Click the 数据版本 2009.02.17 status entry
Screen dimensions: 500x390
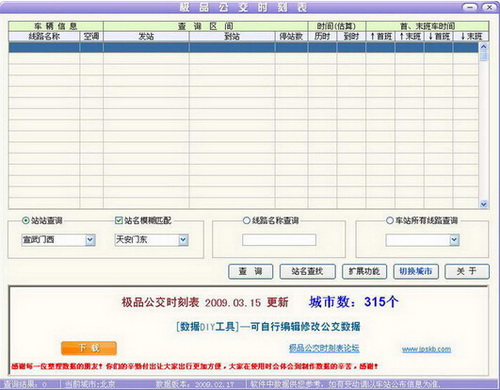[x=195, y=384]
